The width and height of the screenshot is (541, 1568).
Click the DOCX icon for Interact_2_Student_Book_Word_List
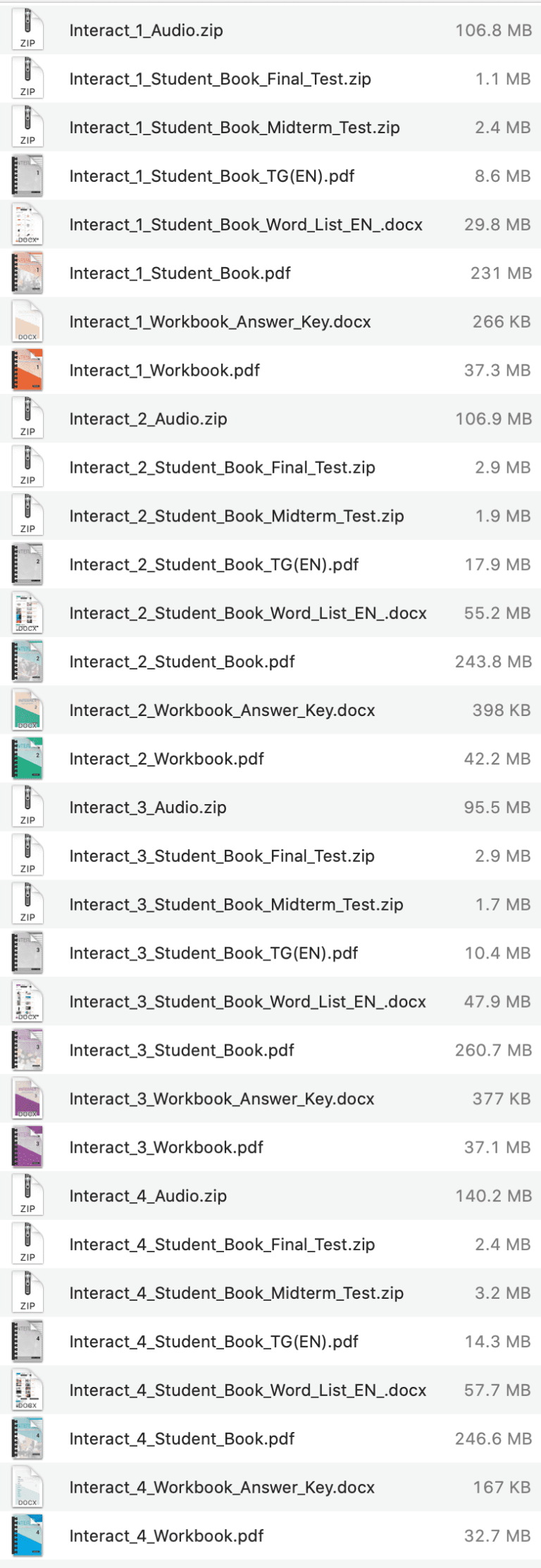tap(27, 613)
